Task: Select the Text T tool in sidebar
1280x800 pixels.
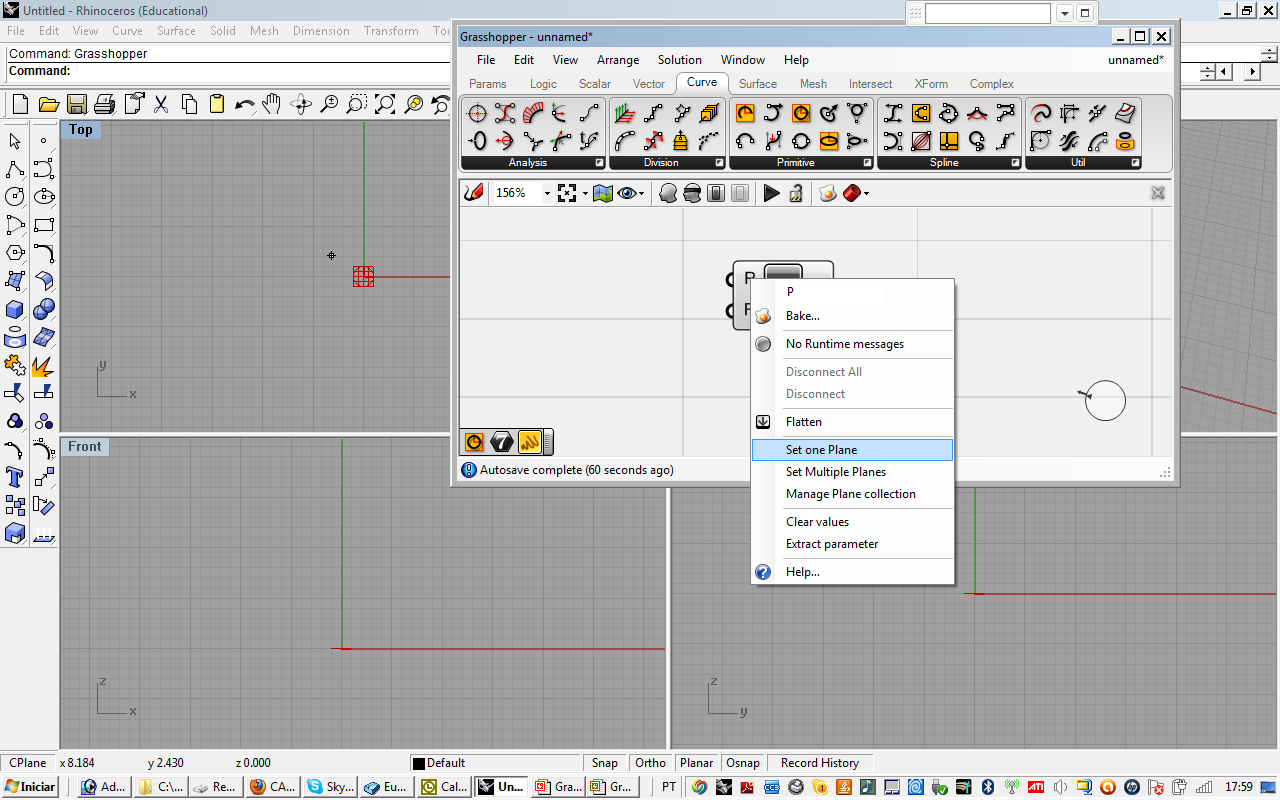Action: [x=15, y=478]
